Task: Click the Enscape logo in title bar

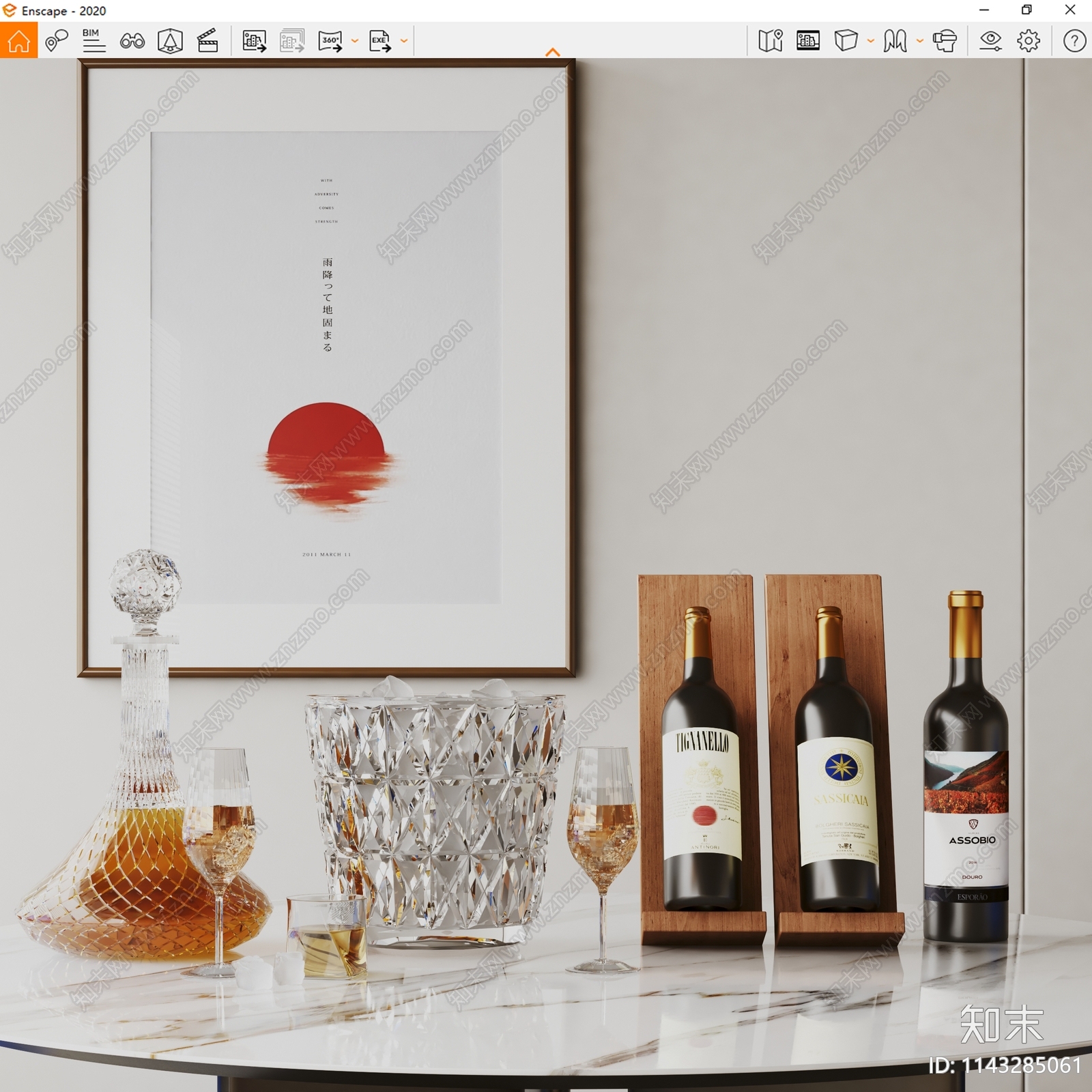Action: coord(9,10)
